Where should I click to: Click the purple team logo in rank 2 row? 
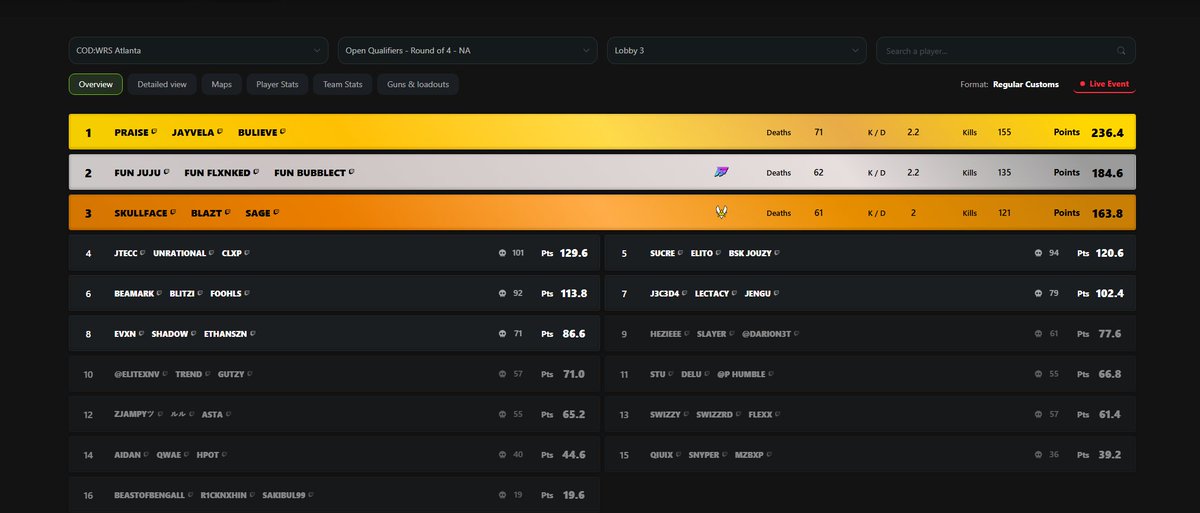pos(721,173)
